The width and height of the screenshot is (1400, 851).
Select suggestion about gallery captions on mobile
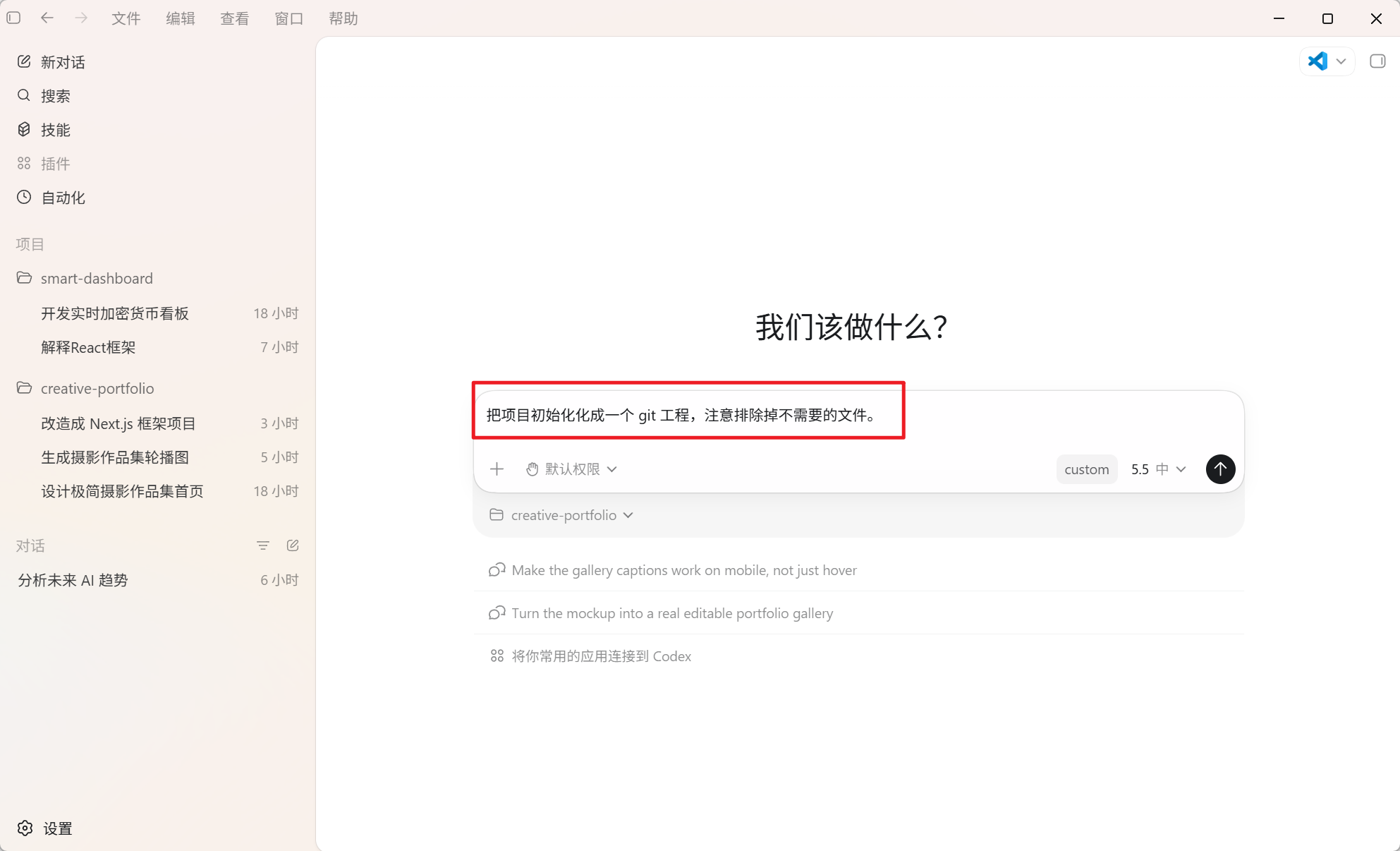pos(858,570)
